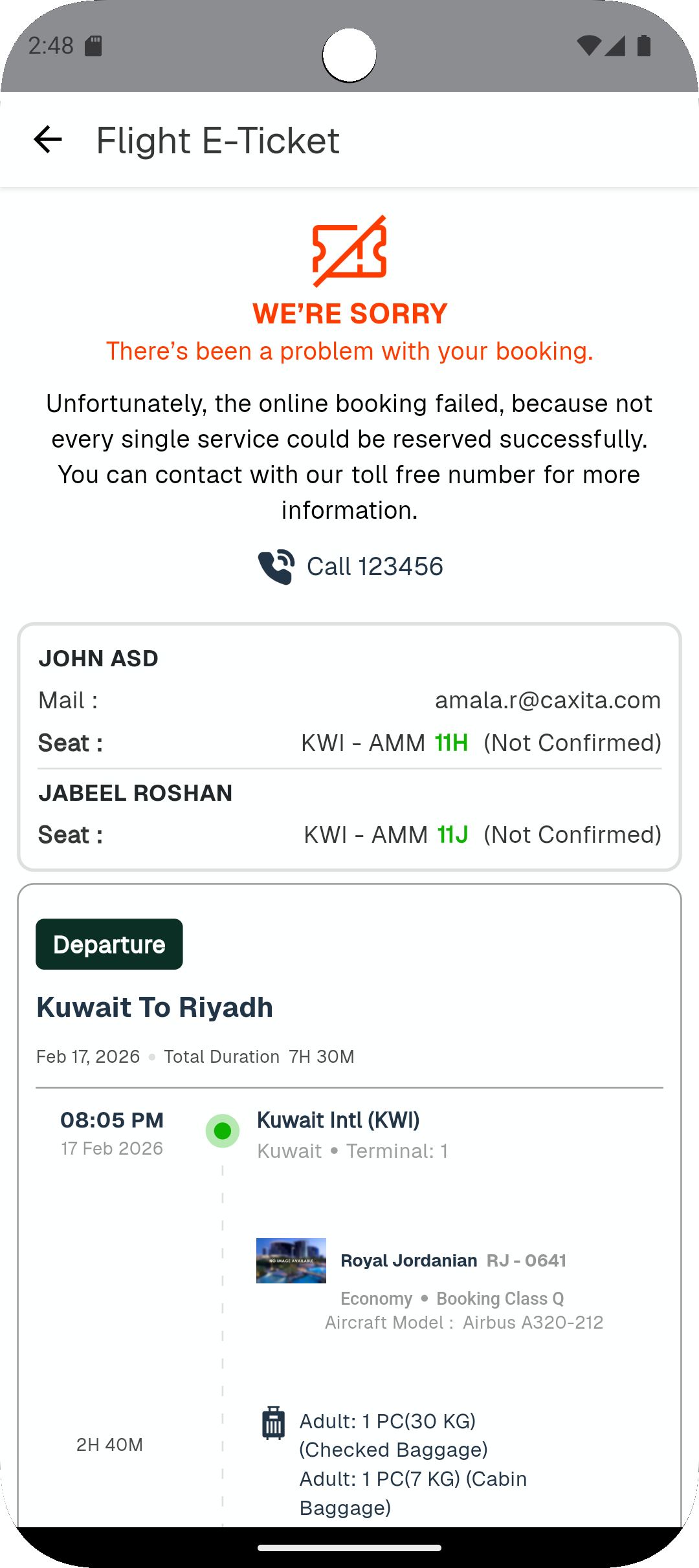This screenshot has width=699, height=1568.
Task: Tap the Departure label badge
Action: [x=109, y=944]
